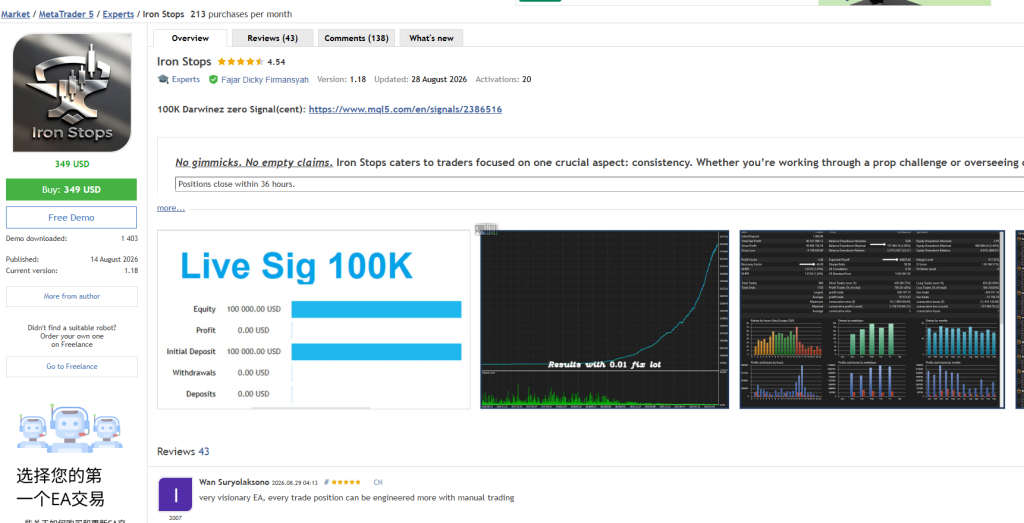Open the Experts category link under the title
Image resolution: width=1024 pixels, height=523 pixels.
[x=185, y=79]
